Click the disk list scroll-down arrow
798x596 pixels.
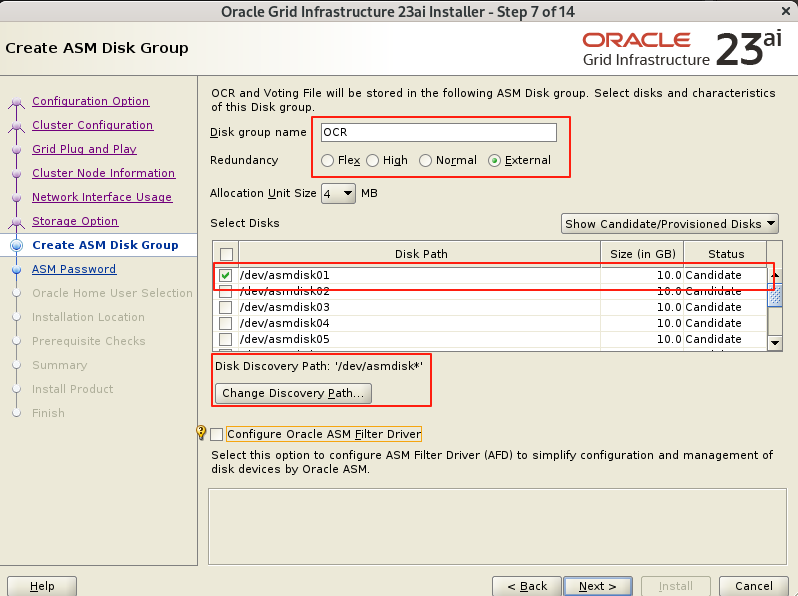coord(775,343)
